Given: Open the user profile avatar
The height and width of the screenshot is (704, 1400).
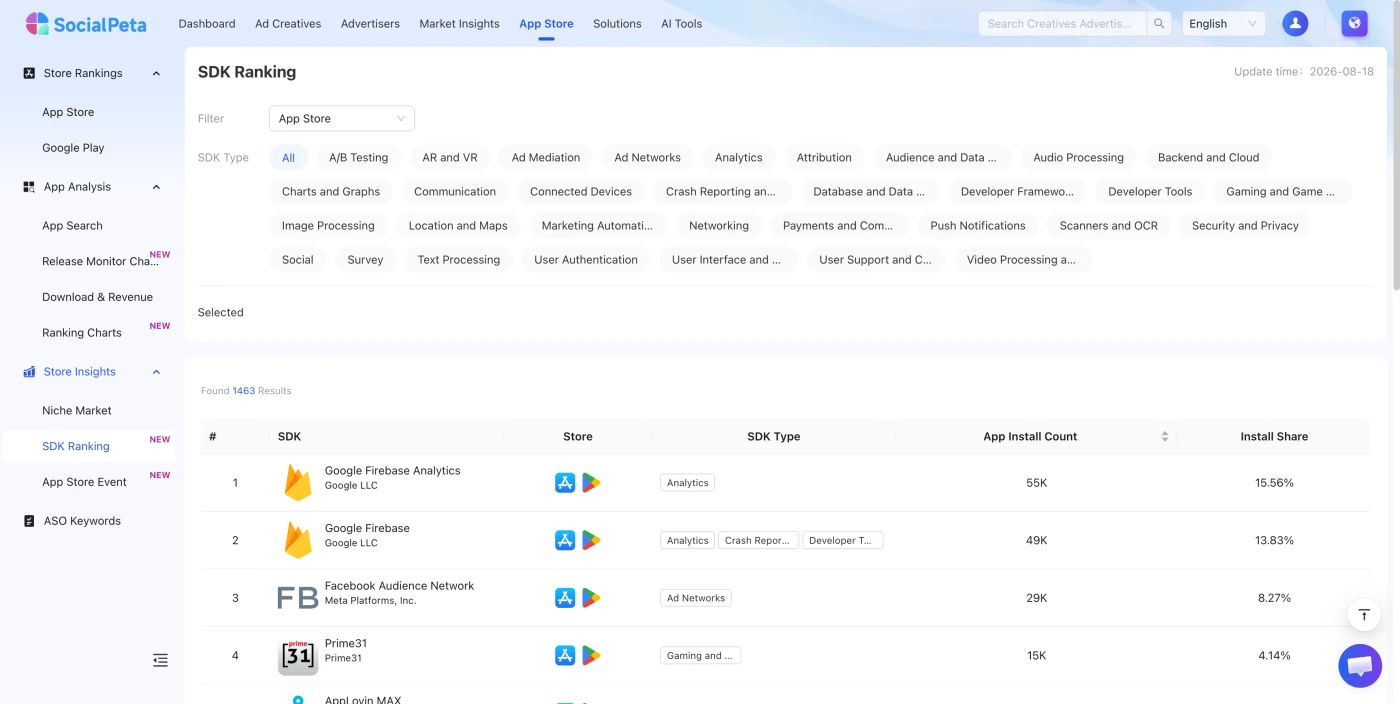Looking at the screenshot, I should (x=1295, y=24).
